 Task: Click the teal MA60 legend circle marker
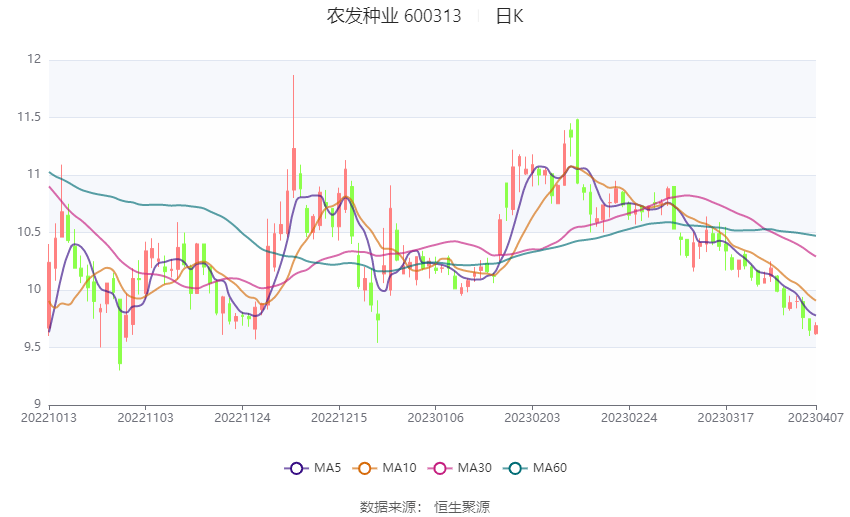(x=514, y=468)
